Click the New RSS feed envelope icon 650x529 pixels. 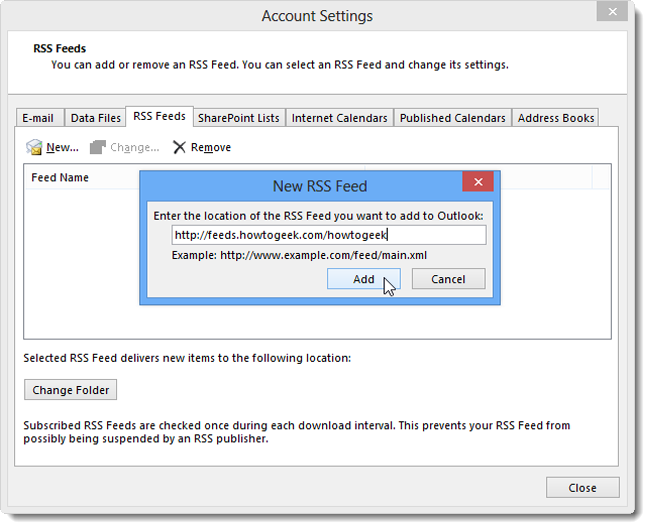(x=34, y=147)
